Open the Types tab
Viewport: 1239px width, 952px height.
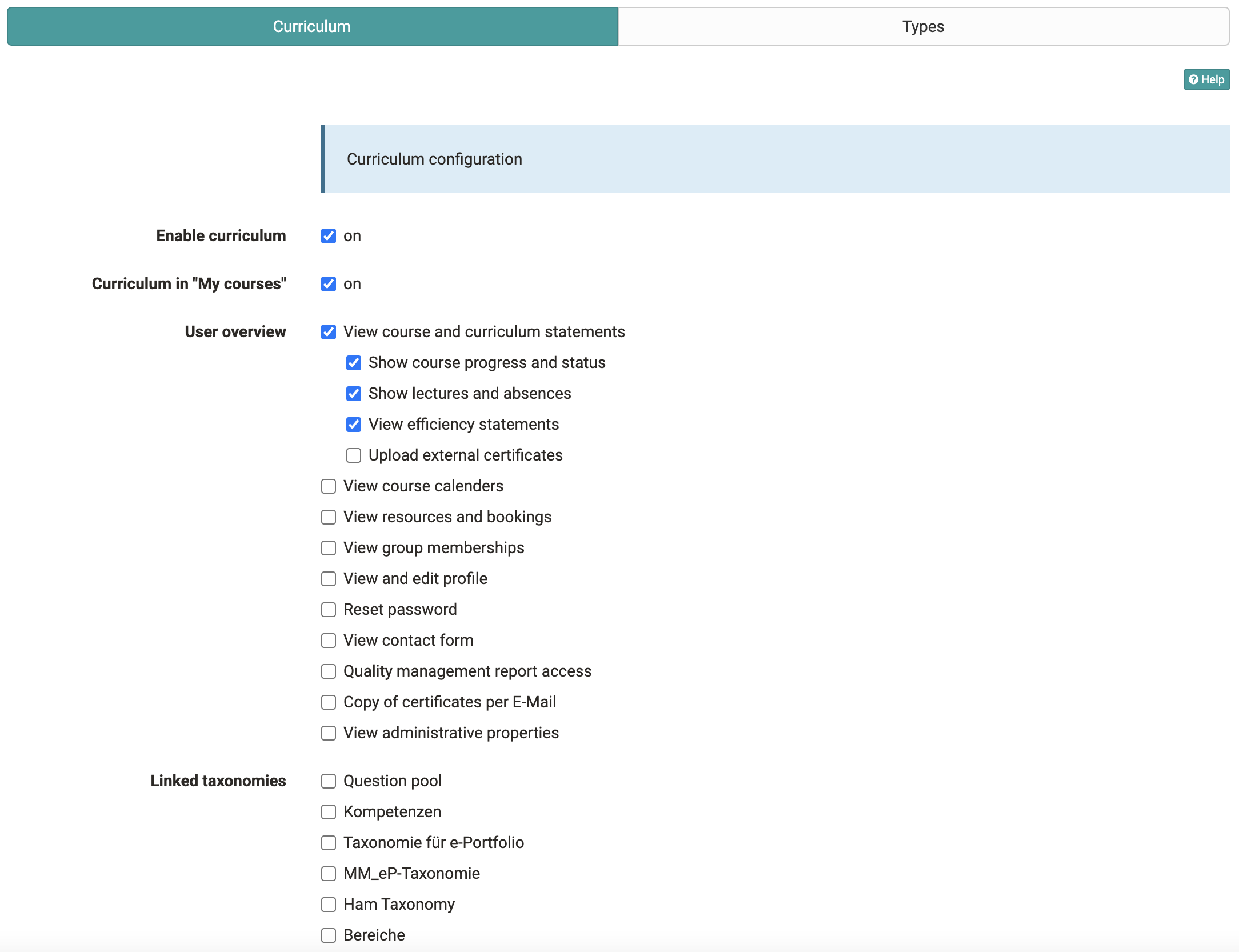924,26
